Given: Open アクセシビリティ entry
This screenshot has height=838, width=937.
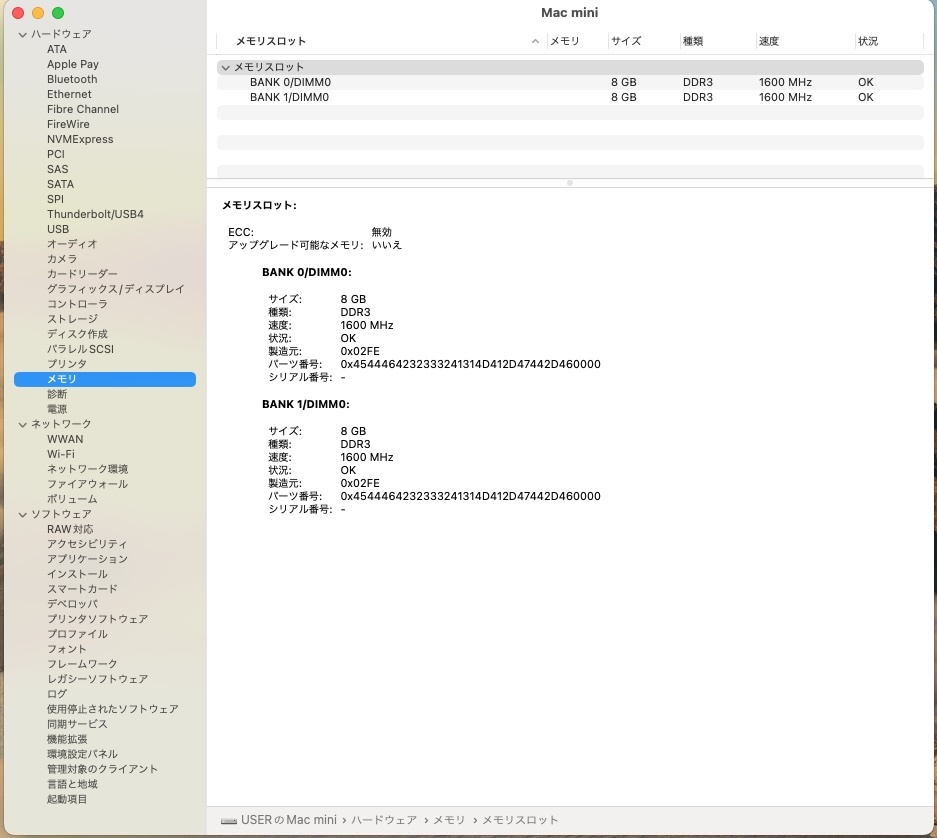Looking at the screenshot, I should 87,544.
